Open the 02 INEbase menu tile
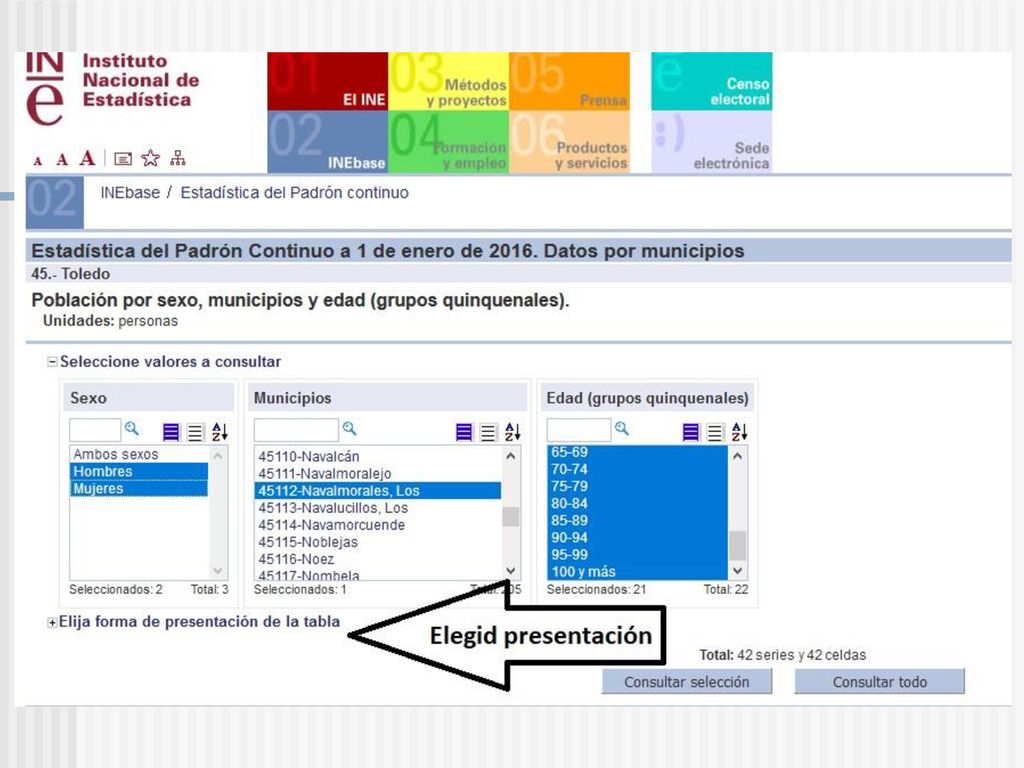Image resolution: width=1024 pixels, height=768 pixels. click(328, 142)
